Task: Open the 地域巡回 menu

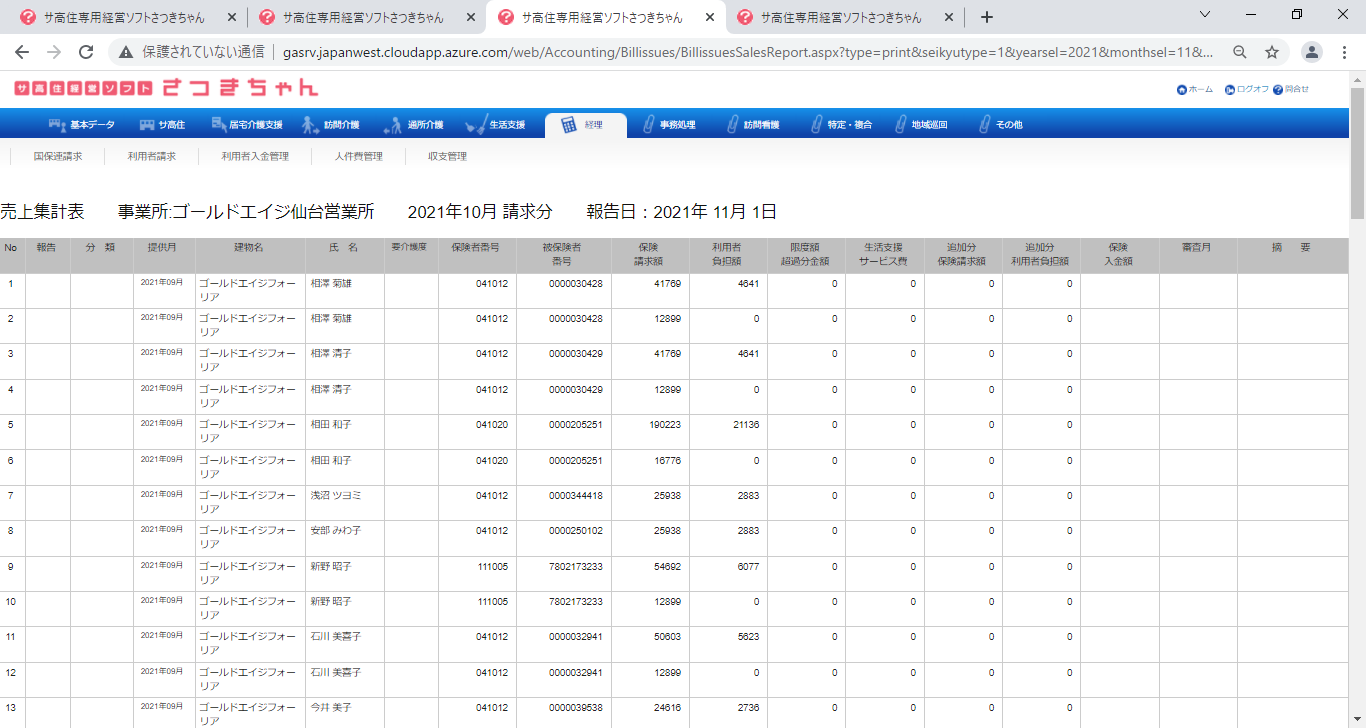Action: (920, 125)
